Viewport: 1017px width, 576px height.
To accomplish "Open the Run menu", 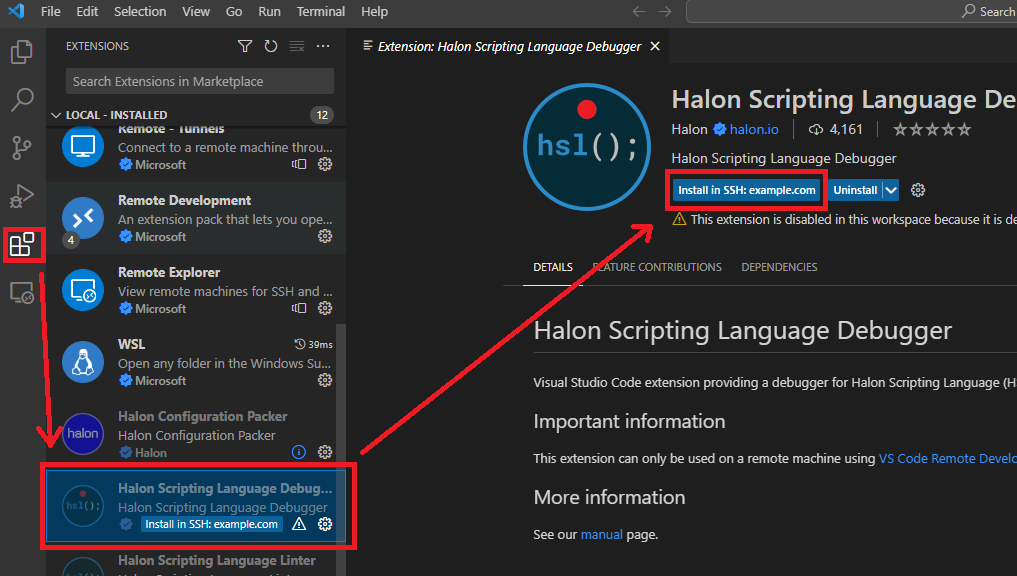I will tap(269, 12).
